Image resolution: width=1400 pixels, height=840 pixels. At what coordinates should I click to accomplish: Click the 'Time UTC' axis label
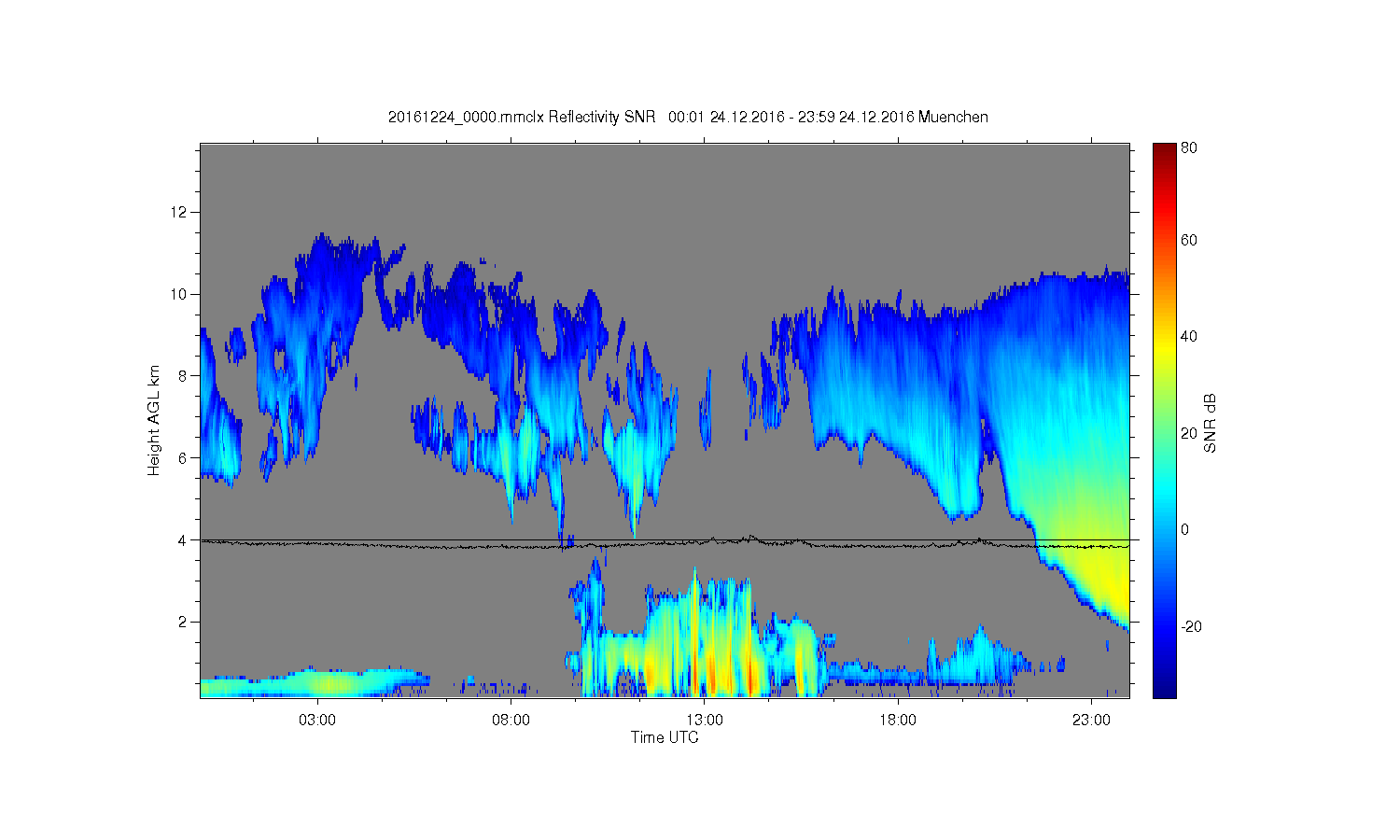click(665, 737)
